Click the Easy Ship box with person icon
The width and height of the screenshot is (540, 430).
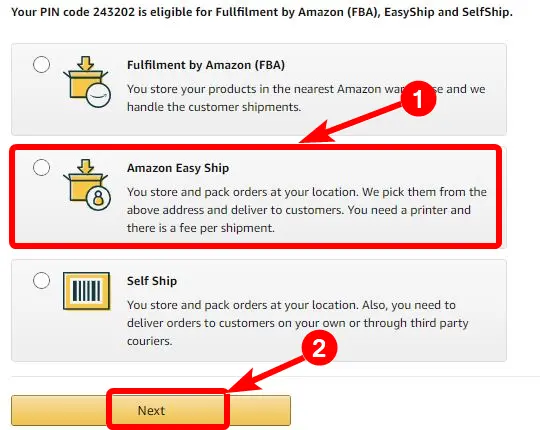tap(87, 185)
